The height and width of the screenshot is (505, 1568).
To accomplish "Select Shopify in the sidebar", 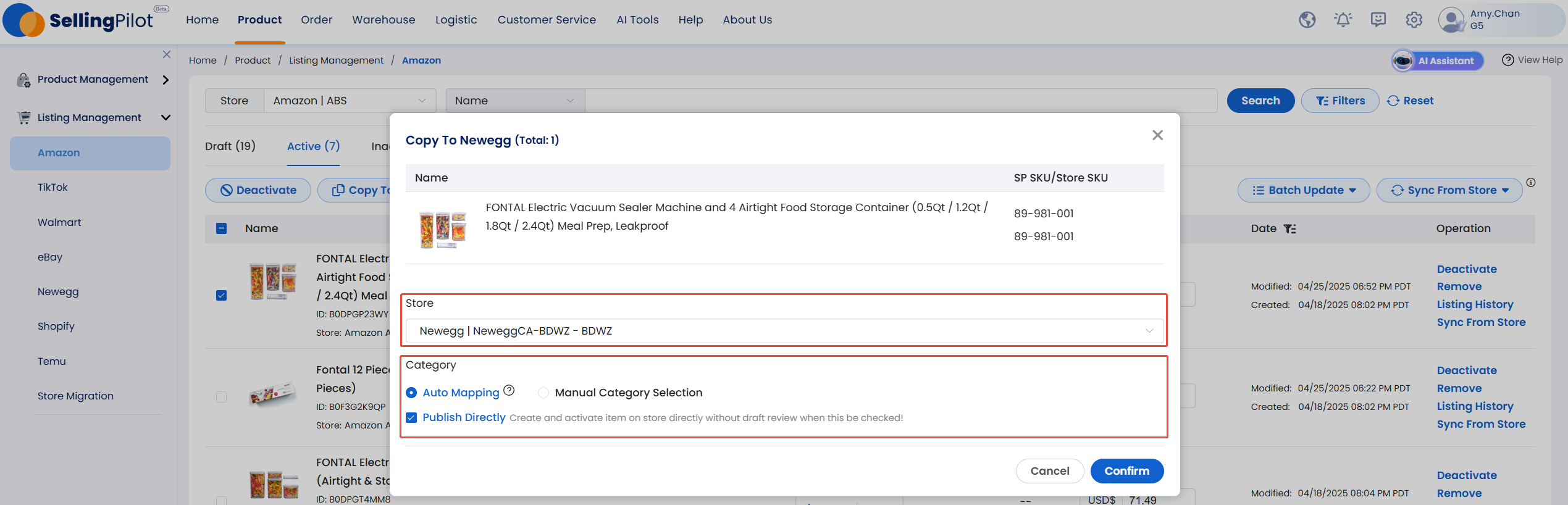I will point(56,326).
